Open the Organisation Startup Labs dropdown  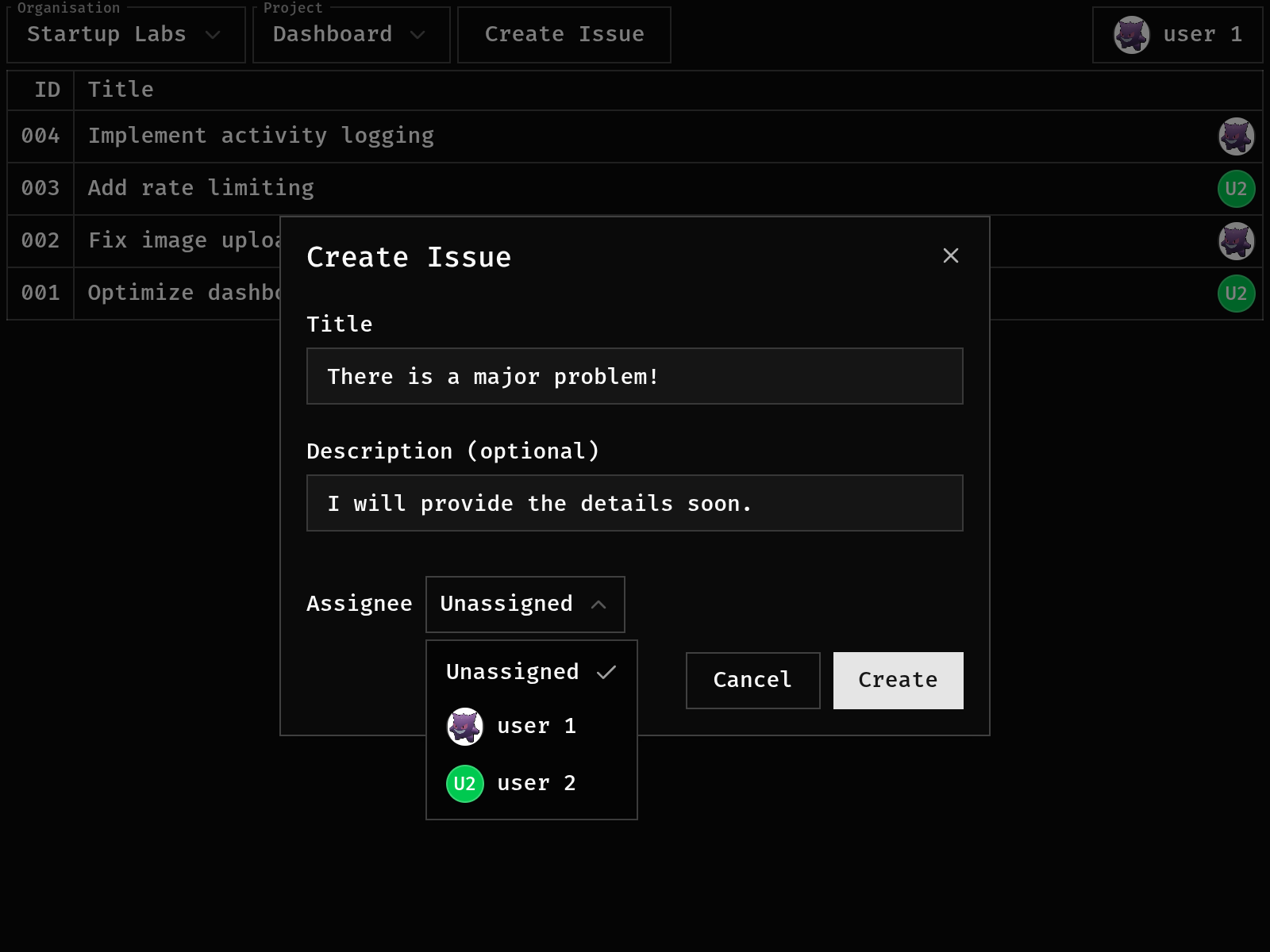(x=125, y=35)
